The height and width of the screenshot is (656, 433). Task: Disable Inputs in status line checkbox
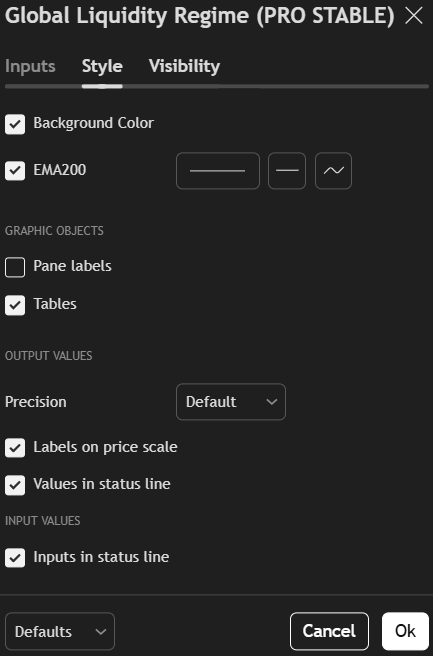coord(15,558)
